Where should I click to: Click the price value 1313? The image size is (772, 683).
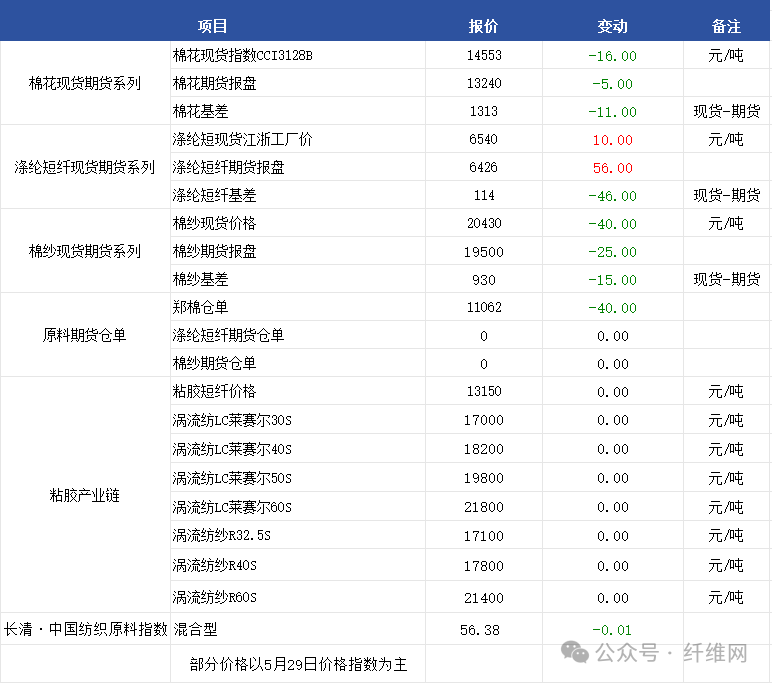pyautogui.click(x=484, y=111)
